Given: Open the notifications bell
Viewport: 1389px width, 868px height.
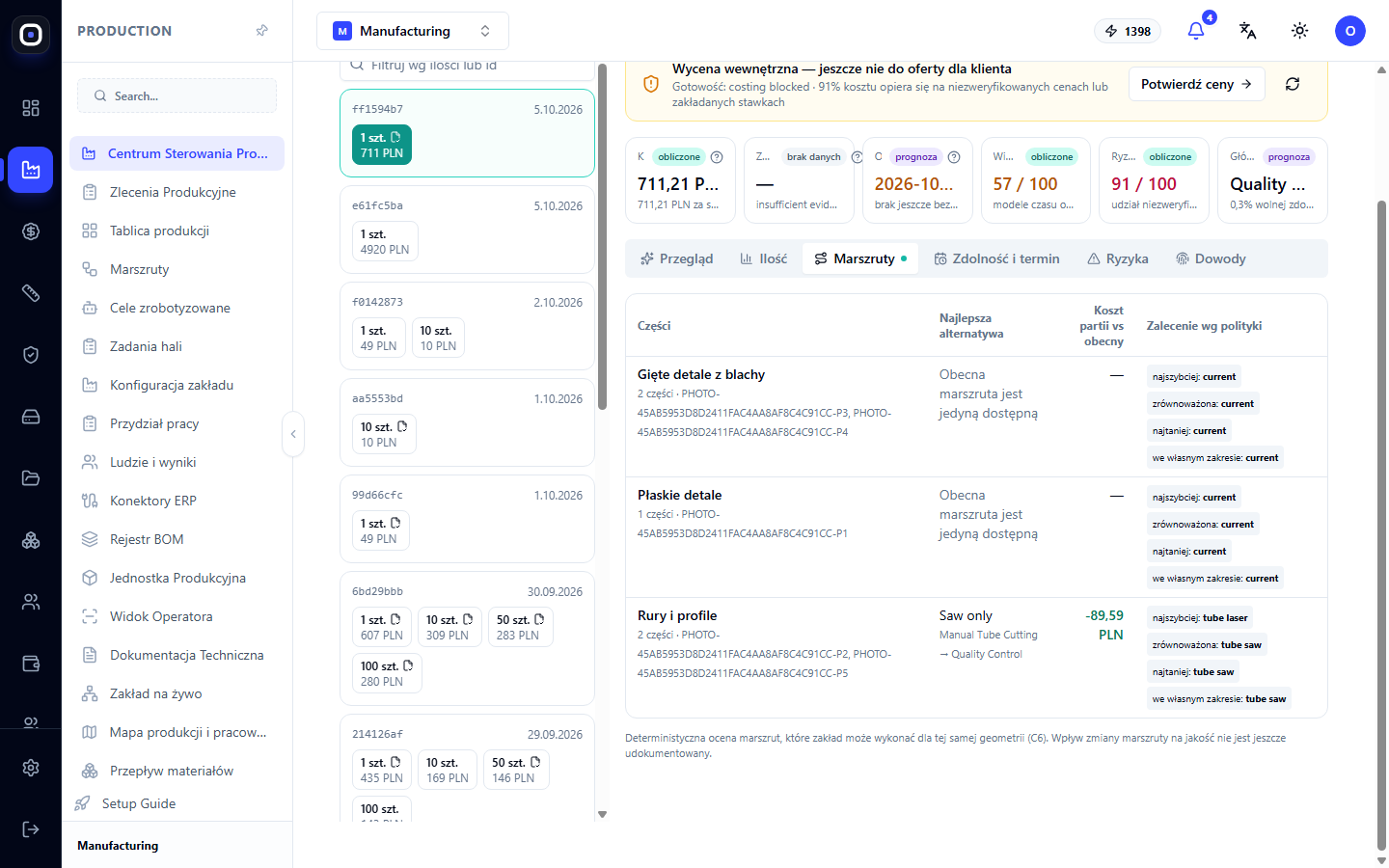Looking at the screenshot, I should [1196, 31].
